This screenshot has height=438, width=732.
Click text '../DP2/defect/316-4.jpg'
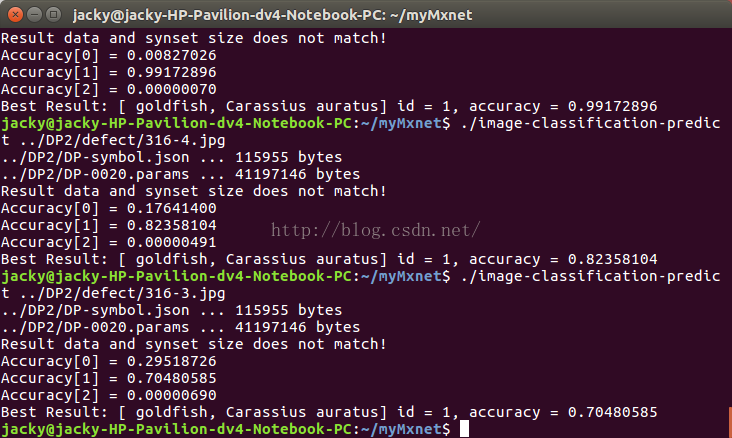[x=123, y=141]
